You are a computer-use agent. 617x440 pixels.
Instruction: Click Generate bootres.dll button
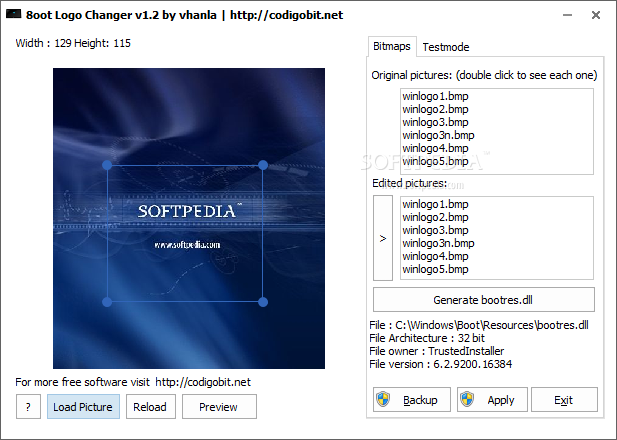tap(484, 300)
